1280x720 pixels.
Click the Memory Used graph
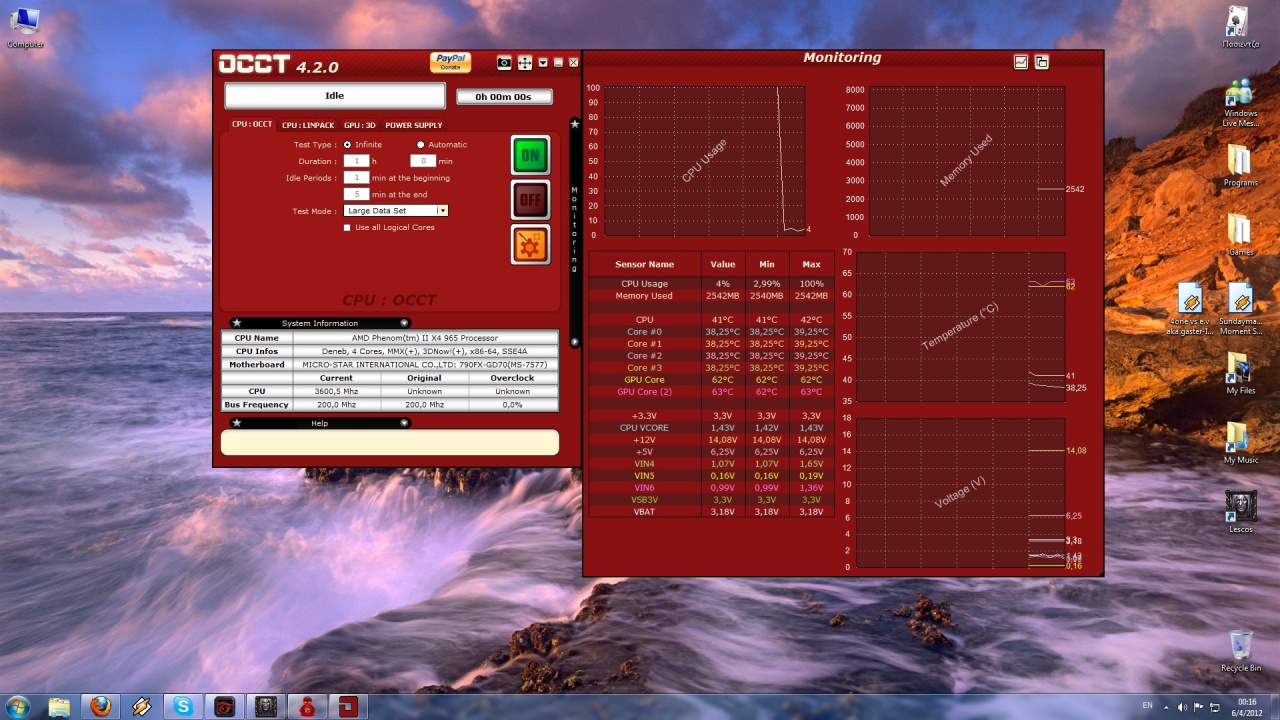tap(966, 161)
